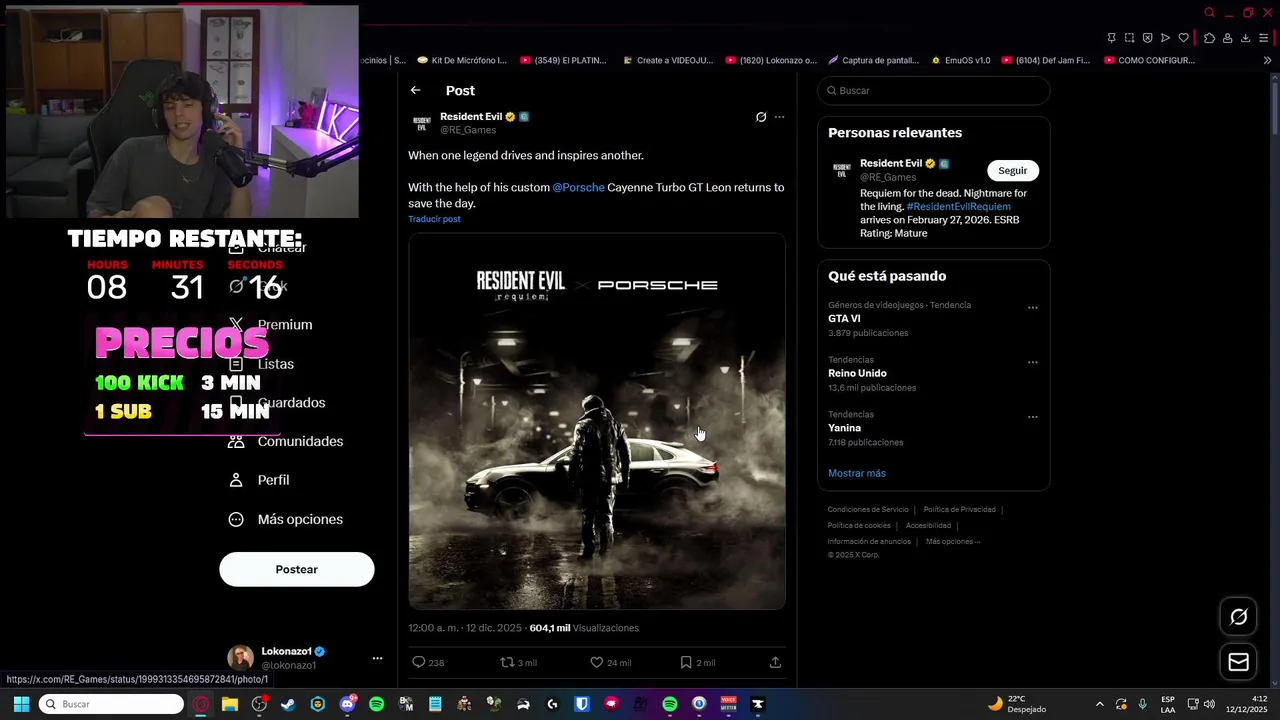Image resolution: width=1280 pixels, height=720 pixels.
Task: Open Información de anuncios footer link
Action: tap(869, 542)
